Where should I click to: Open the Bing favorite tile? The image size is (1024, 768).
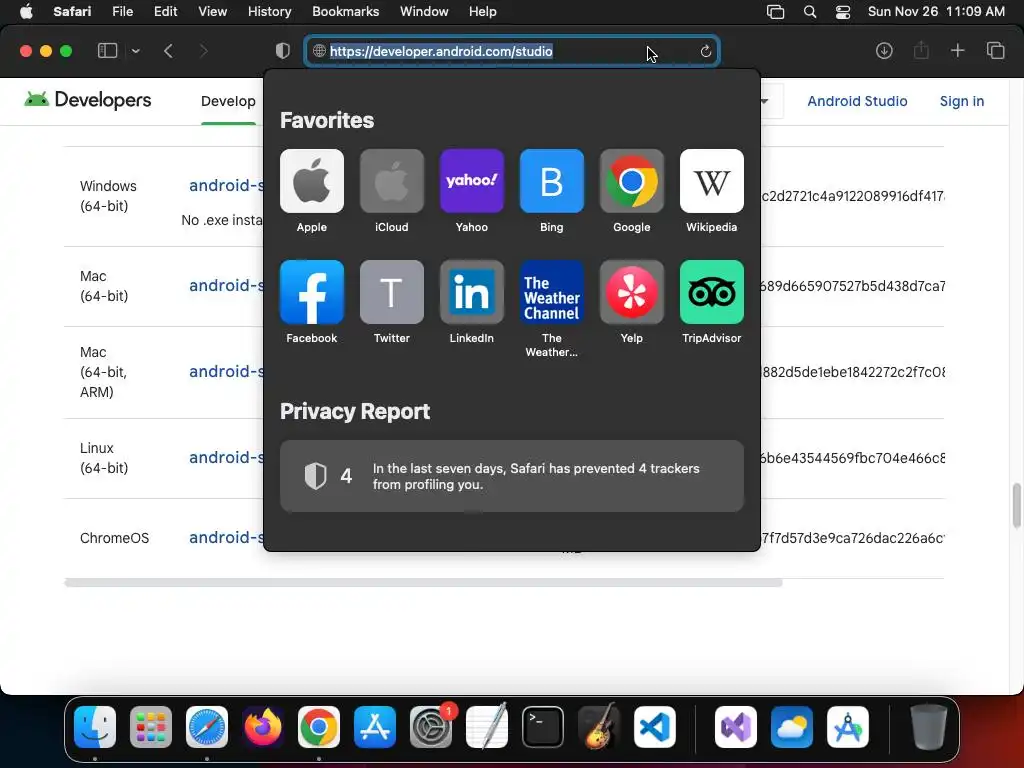[x=551, y=181]
